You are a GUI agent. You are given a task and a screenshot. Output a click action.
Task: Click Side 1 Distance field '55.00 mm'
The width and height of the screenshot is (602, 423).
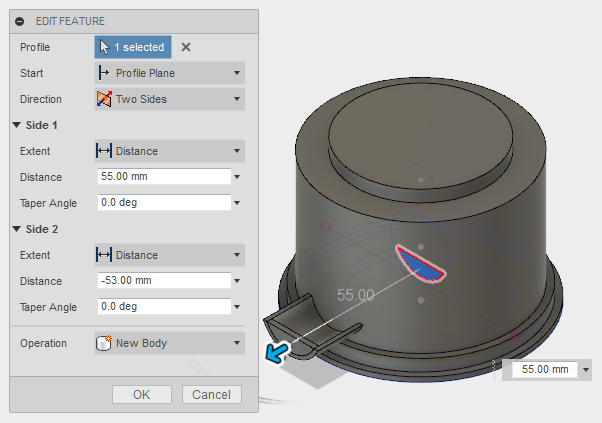pos(164,177)
